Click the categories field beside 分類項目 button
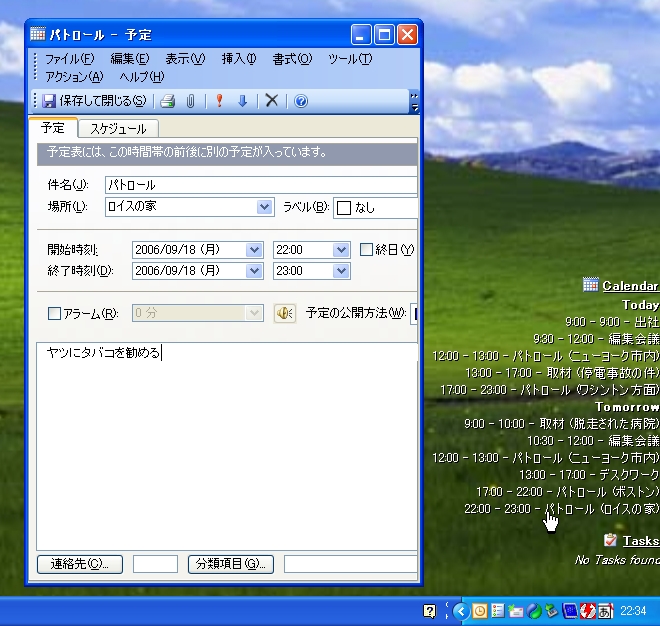The width and height of the screenshot is (660, 626). (351, 564)
